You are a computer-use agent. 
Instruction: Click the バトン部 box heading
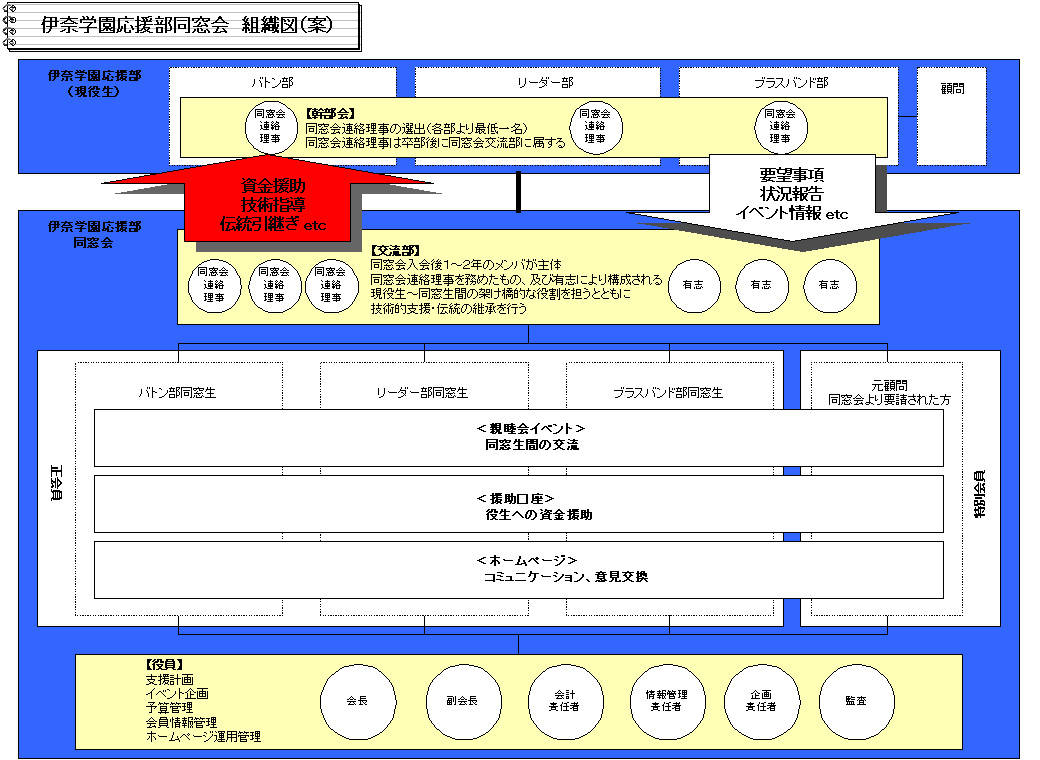click(x=272, y=83)
